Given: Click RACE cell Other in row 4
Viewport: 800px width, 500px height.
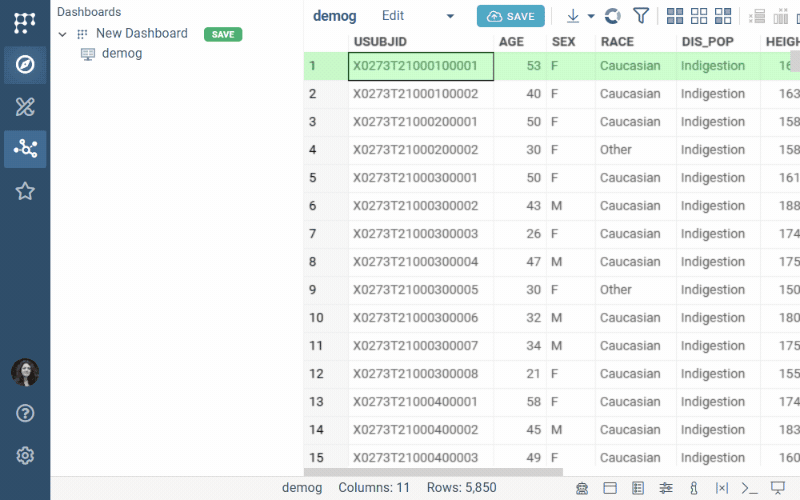Looking at the screenshot, I should (636, 150).
